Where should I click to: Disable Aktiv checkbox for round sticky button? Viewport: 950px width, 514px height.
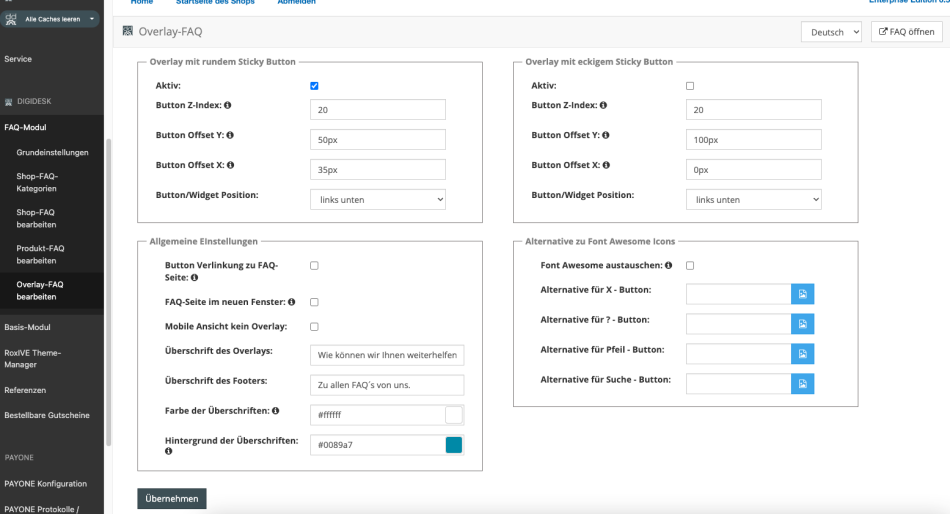click(315, 86)
